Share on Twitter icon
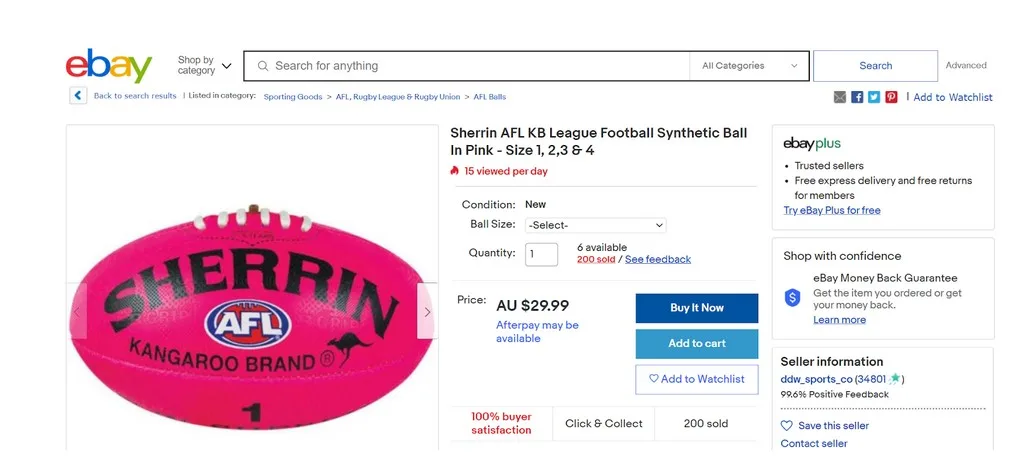1032x457 pixels. [874, 97]
